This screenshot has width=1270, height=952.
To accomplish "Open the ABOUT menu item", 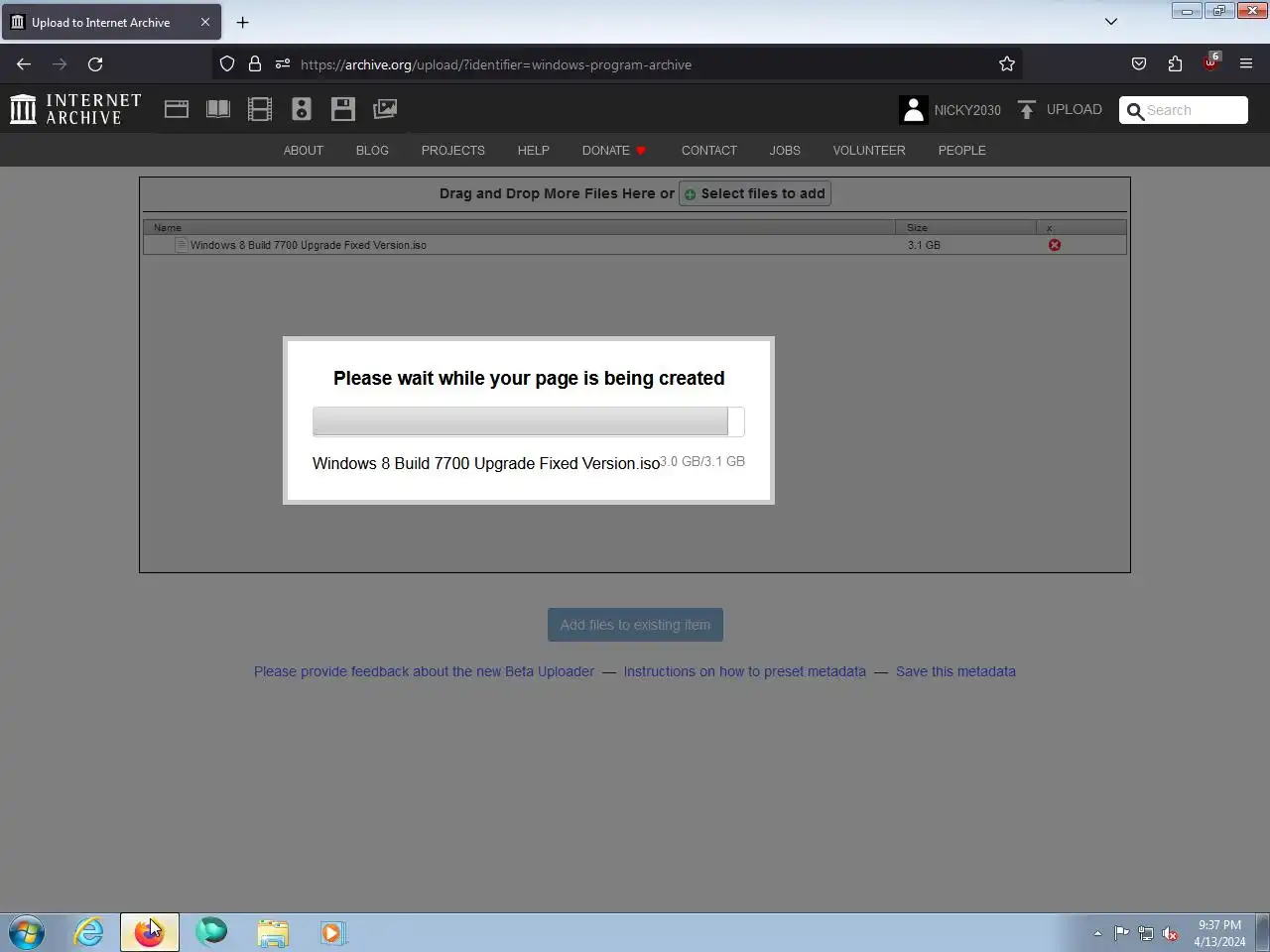I will point(304,151).
